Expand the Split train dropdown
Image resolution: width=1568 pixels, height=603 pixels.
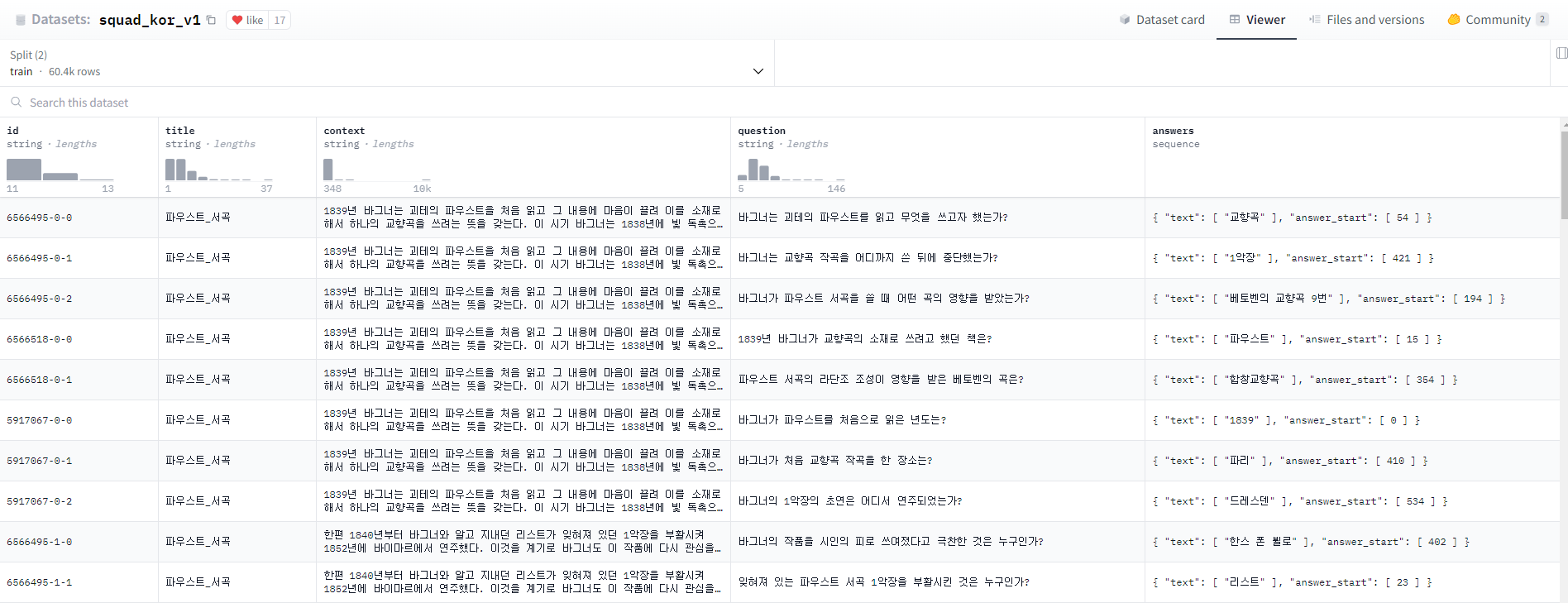[x=387, y=63]
